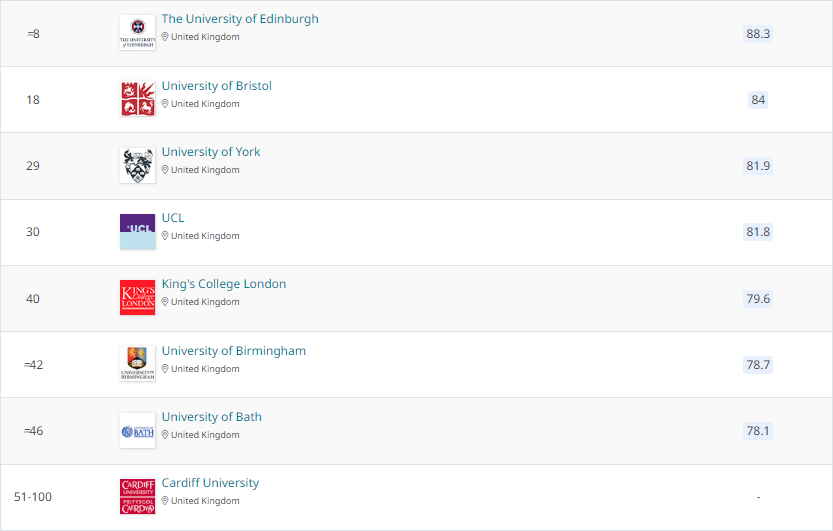Open the University of Bristol link

tap(216, 86)
